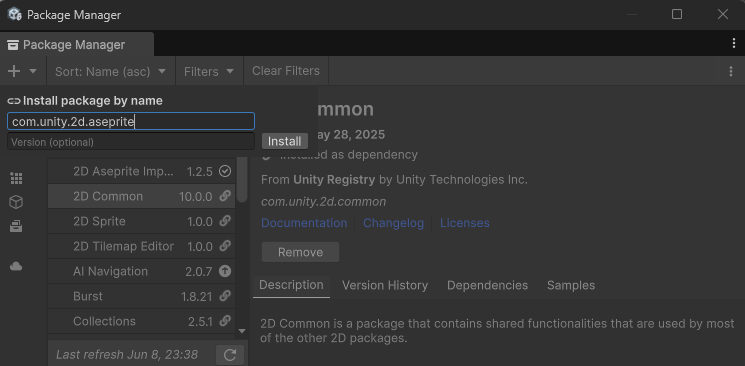Open the Filters dropdown
This screenshot has width=745, height=366.
pos(209,71)
